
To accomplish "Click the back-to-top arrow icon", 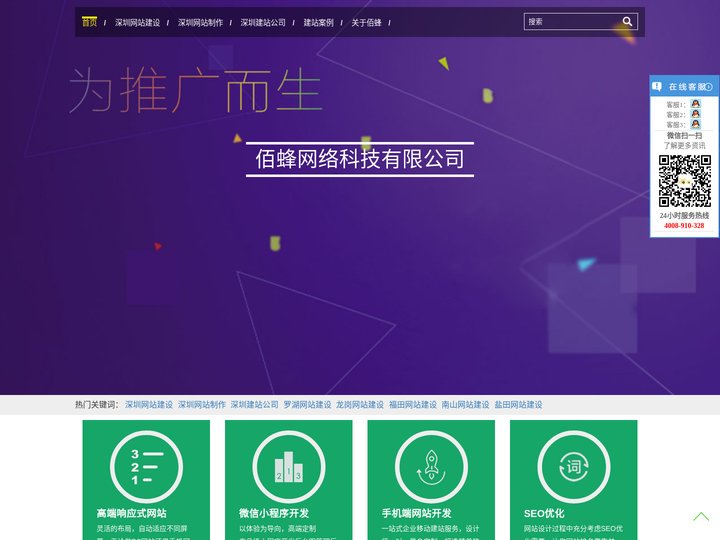I will (701, 517).
